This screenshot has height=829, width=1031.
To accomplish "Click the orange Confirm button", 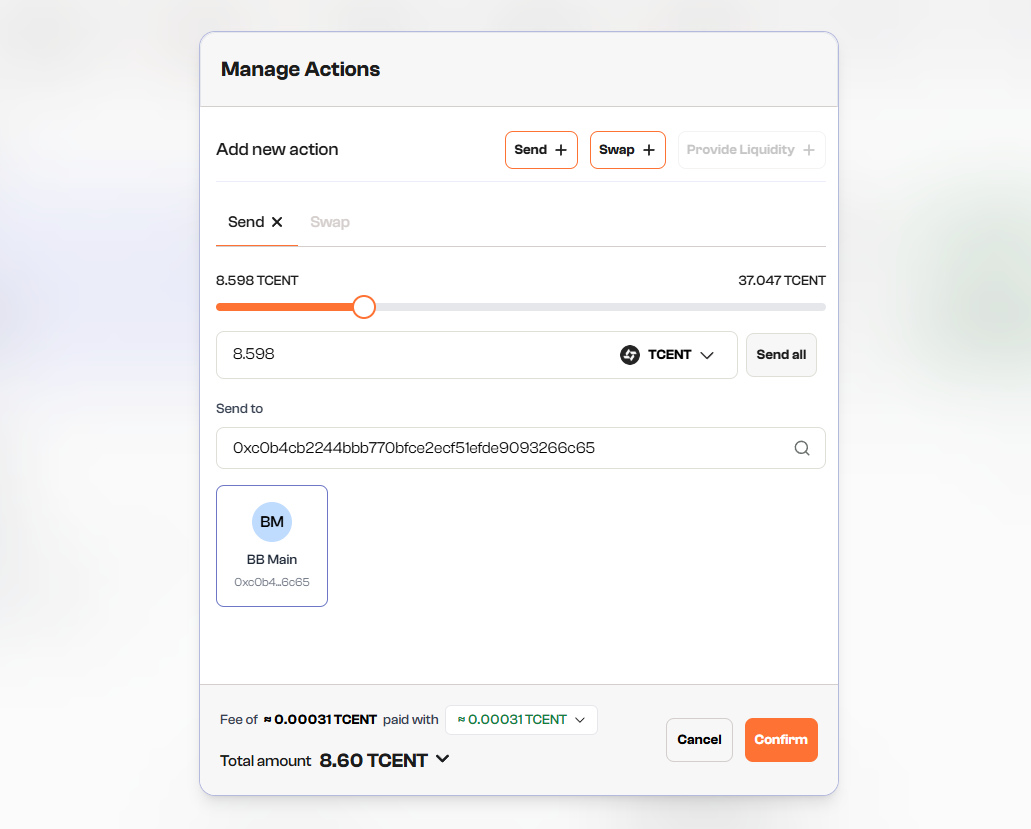I will pos(781,740).
